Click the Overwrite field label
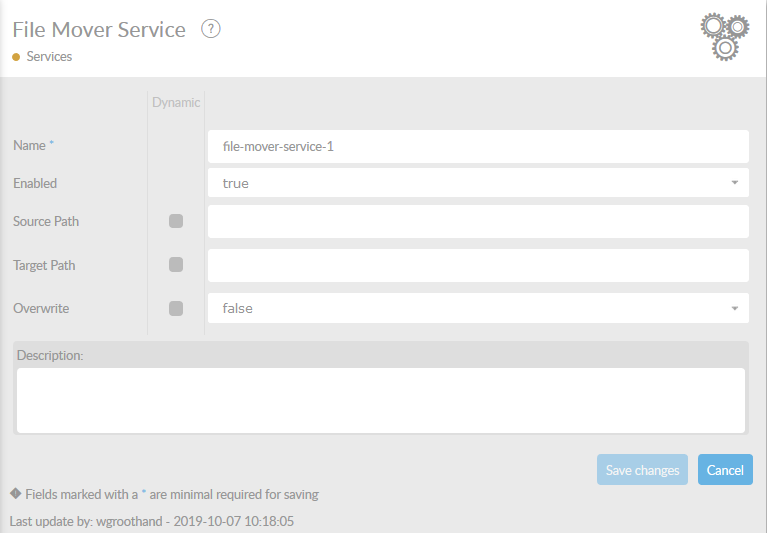Viewport: 767px width, 533px height. 41,308
